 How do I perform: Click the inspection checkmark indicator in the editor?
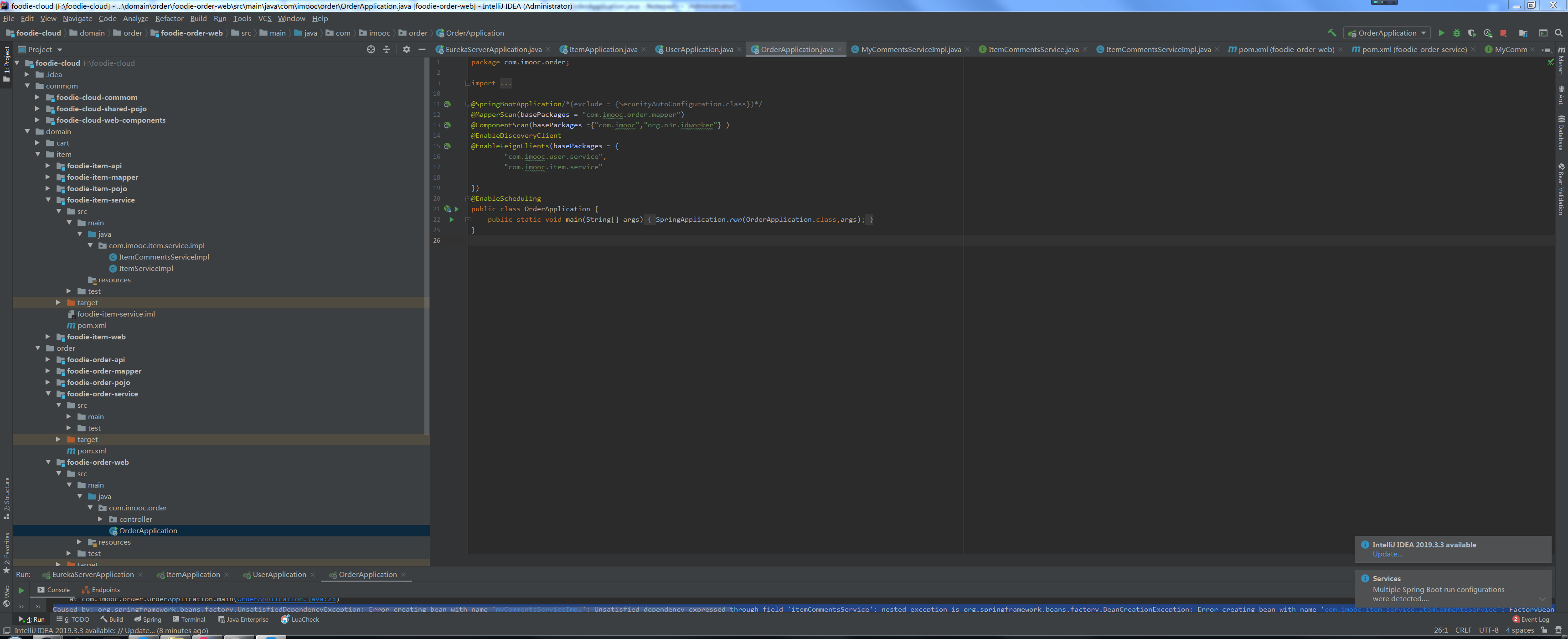[1550, 62]
